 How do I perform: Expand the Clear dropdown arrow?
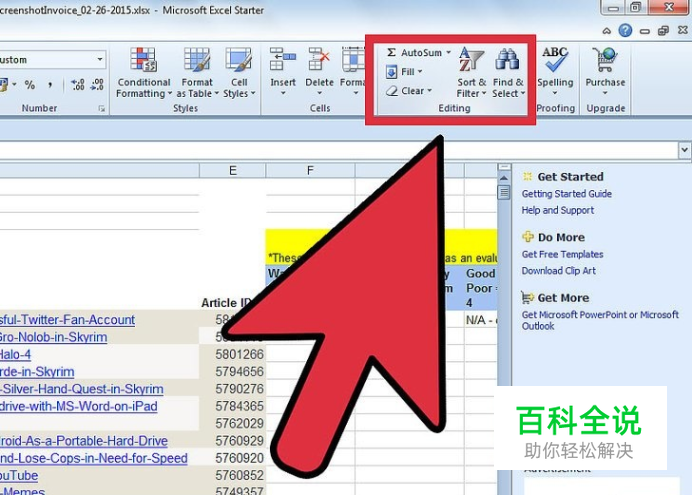click(x=429, y=91)
